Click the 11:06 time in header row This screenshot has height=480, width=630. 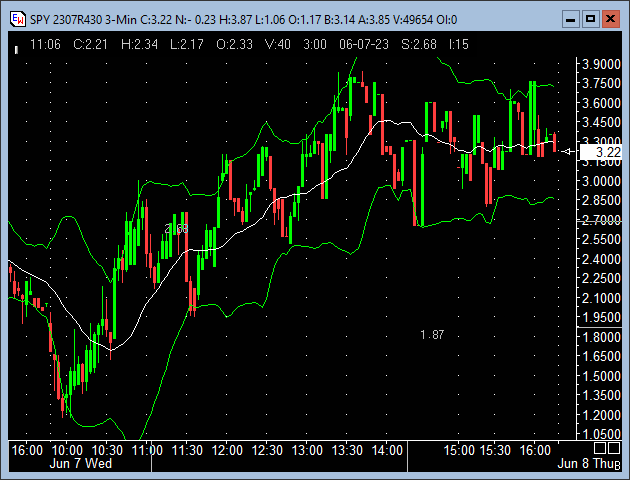pos(45,44)
